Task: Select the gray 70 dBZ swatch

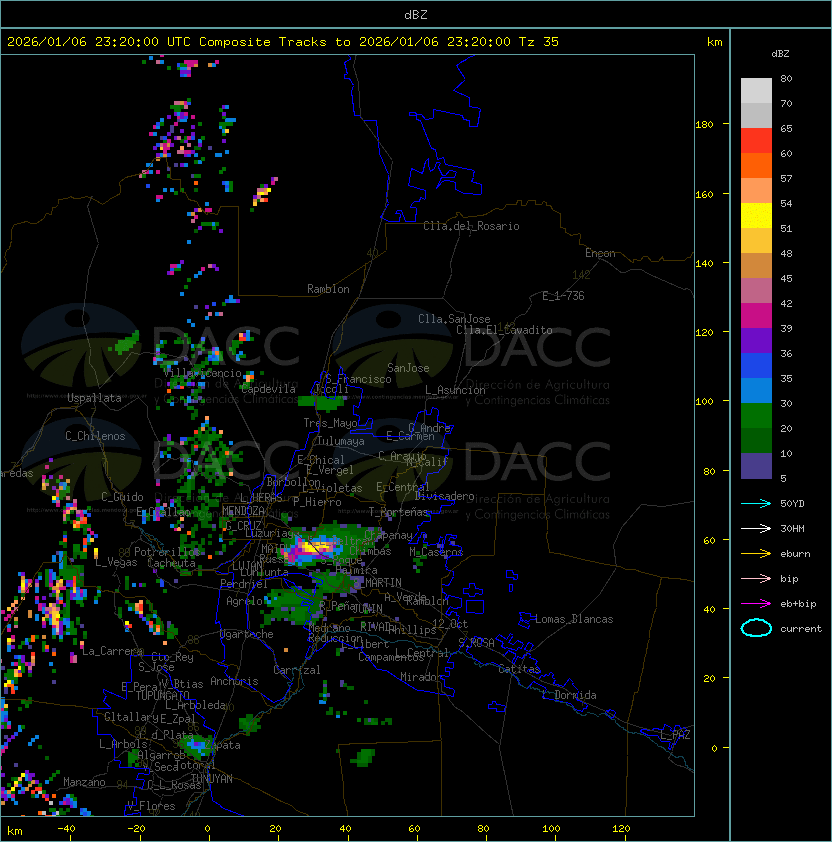Action: 756,115
